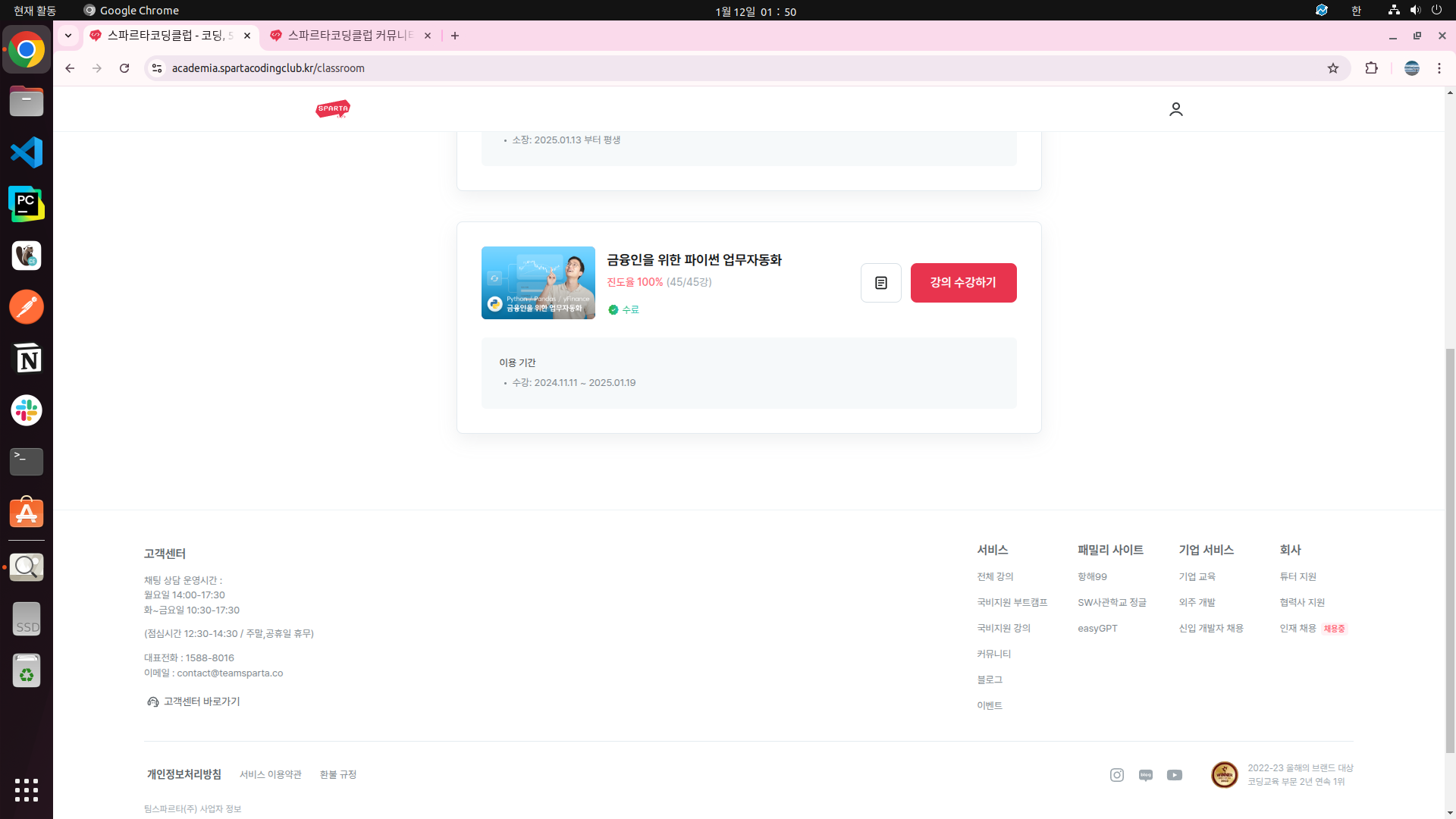Open Google Chrome from the dock

pos(27,50)
